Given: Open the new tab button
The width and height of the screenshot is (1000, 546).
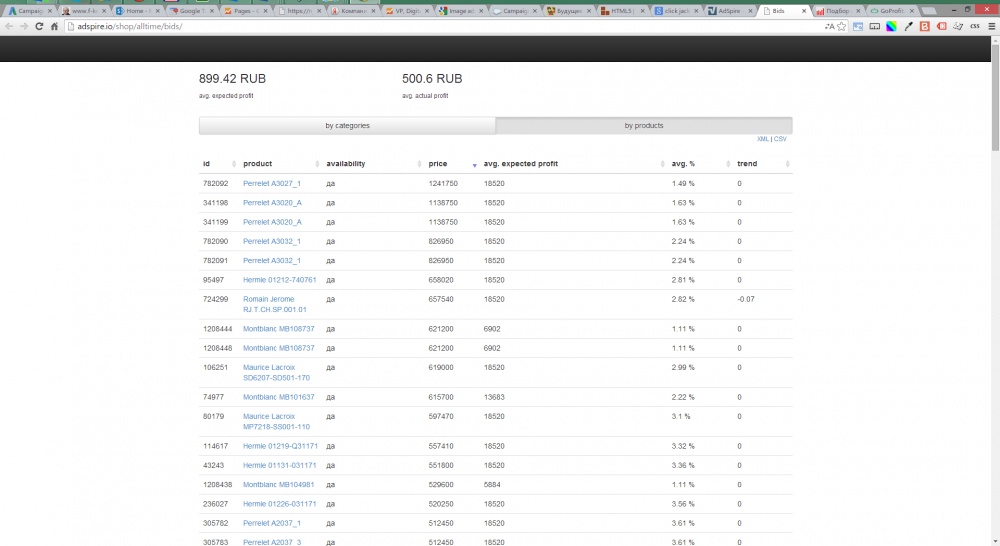Looking at the screenshot, I should [x=930, y=11].
